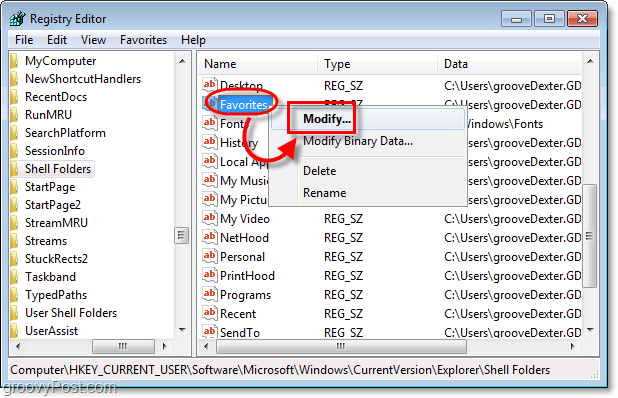Viewport: 618px width, 398px height.
Task: Open the Edit menu
Action: pyautogui.click(x=57, y=40)
